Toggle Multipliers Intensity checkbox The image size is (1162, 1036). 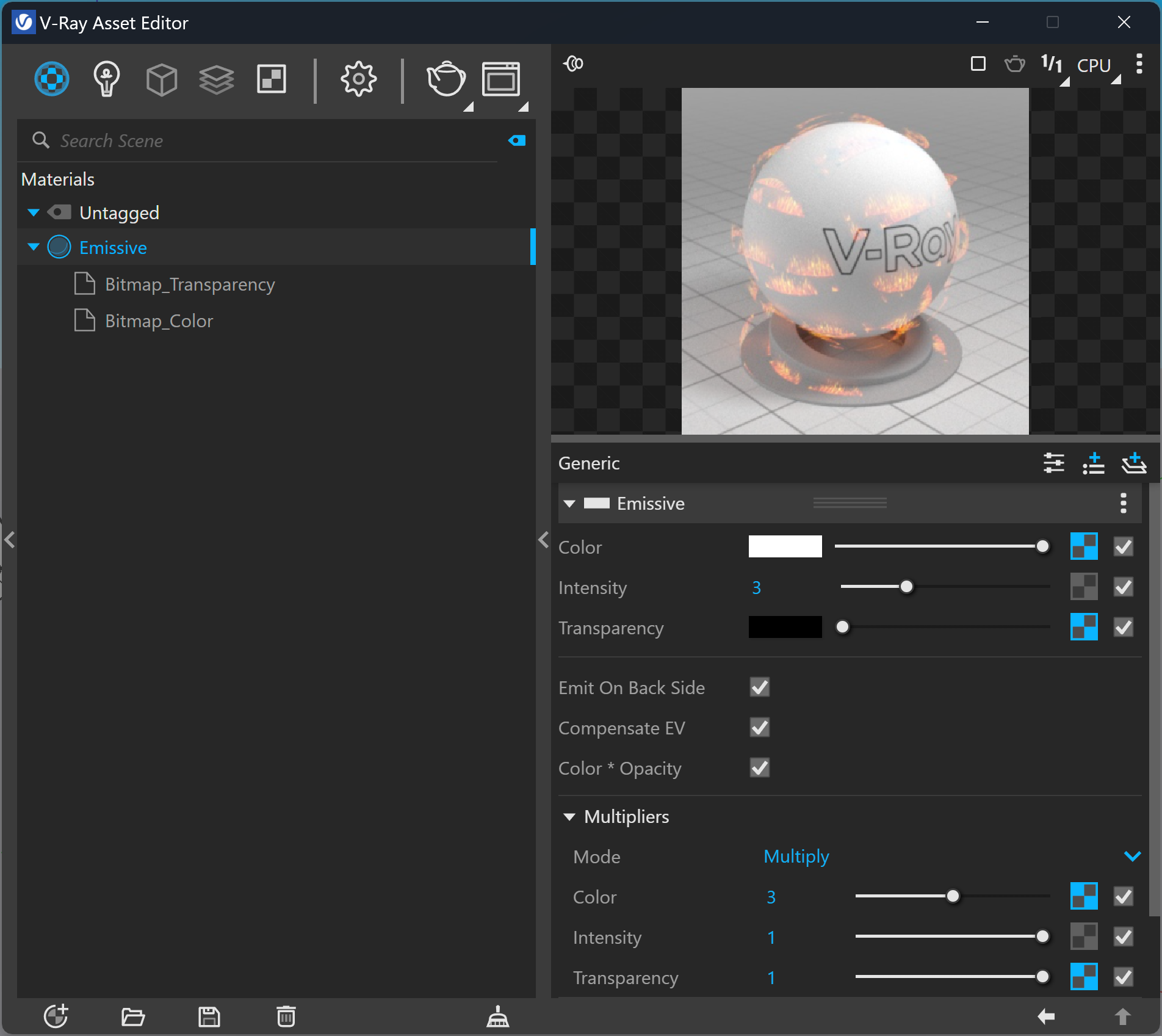[x=1124, y=936]
